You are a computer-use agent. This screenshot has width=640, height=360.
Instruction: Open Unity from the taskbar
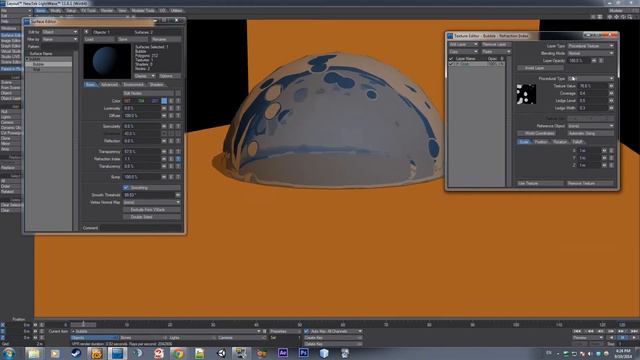pos(221,353)
